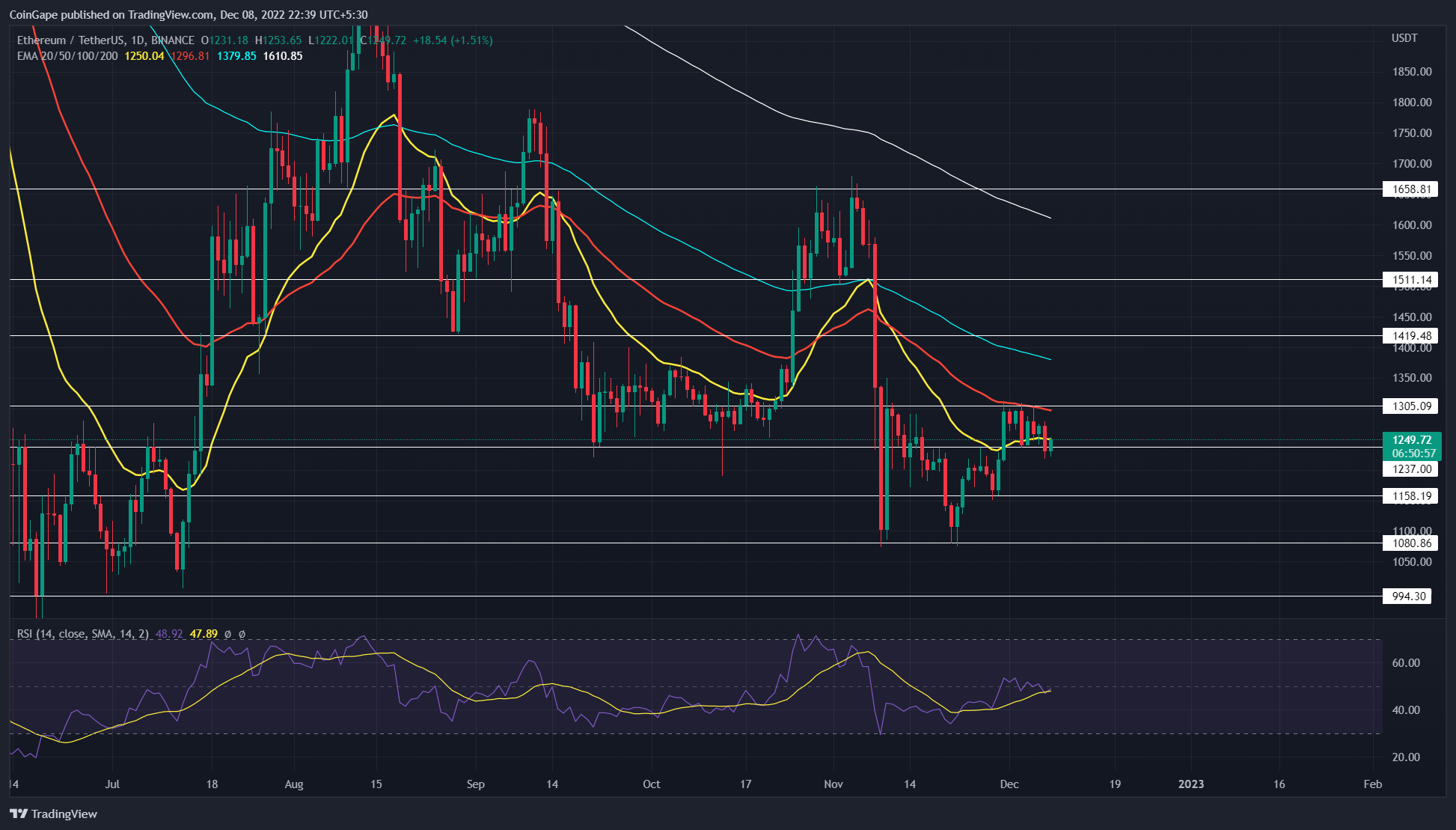The height and width of the screenshot is (830, 1456).
Task: Click the 20.00 RSI axis label
Action: (1405, 757)
